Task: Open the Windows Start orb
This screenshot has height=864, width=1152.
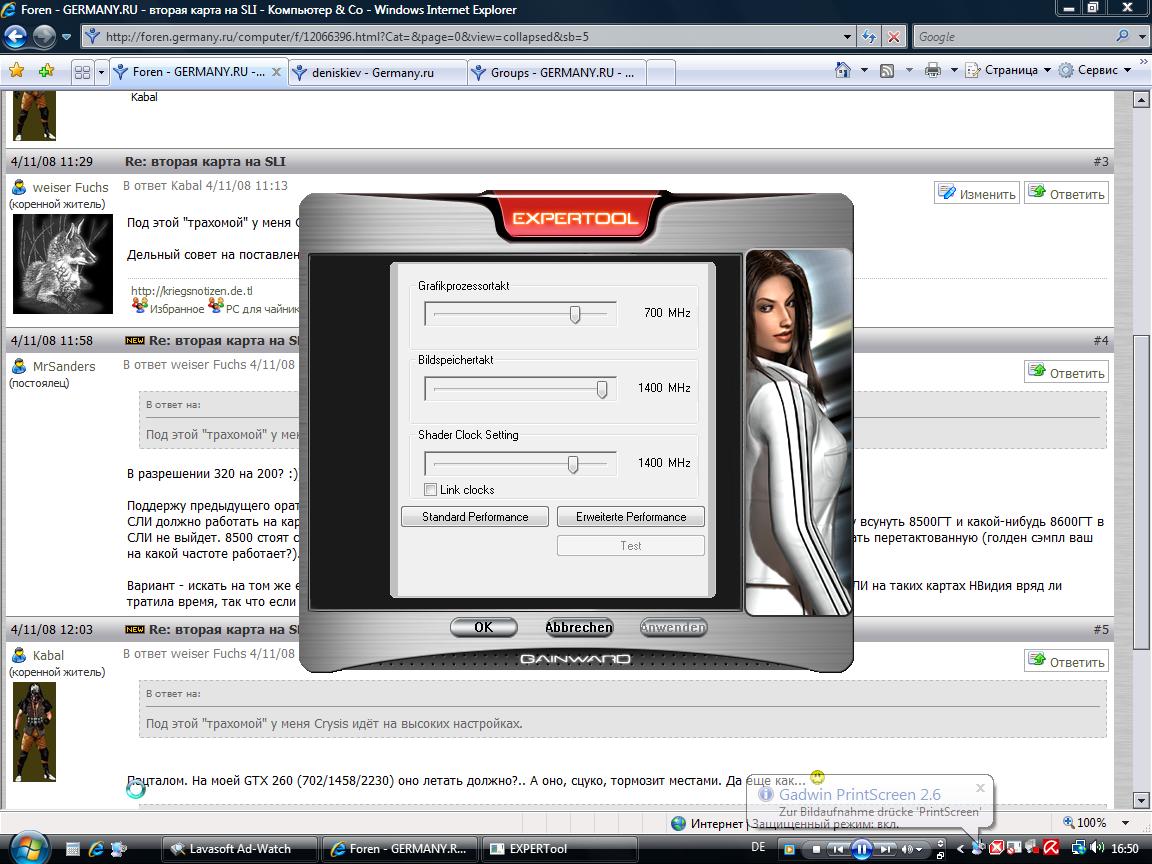Action: (29, 847)
